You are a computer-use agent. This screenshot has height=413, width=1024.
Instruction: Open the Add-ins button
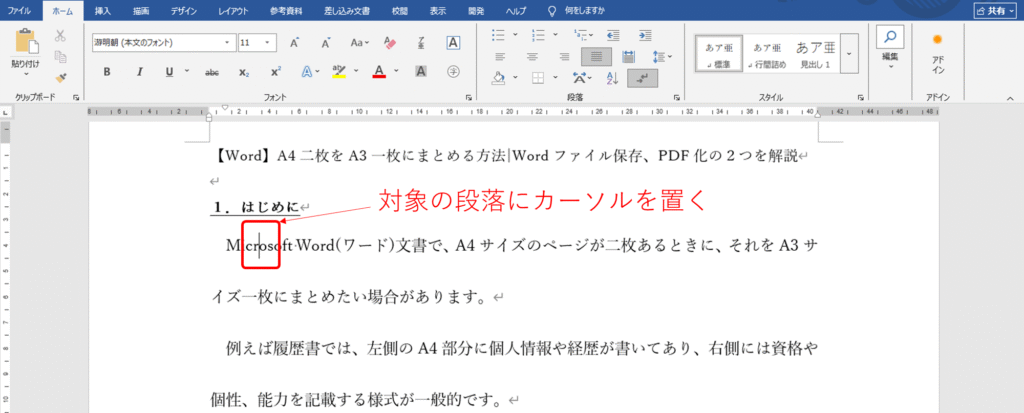[x=937, y=52]
